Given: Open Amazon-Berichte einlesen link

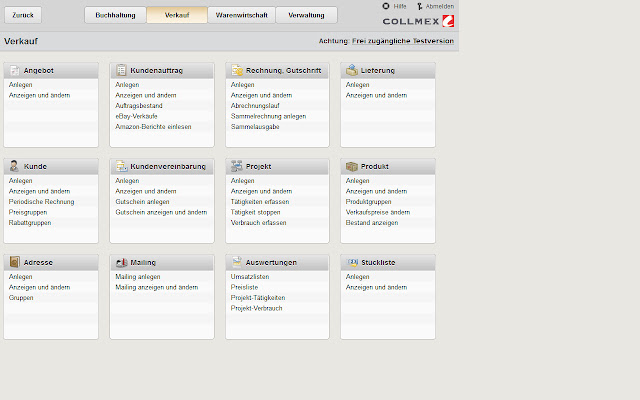Looking at the screenshot, I should 153,127.
